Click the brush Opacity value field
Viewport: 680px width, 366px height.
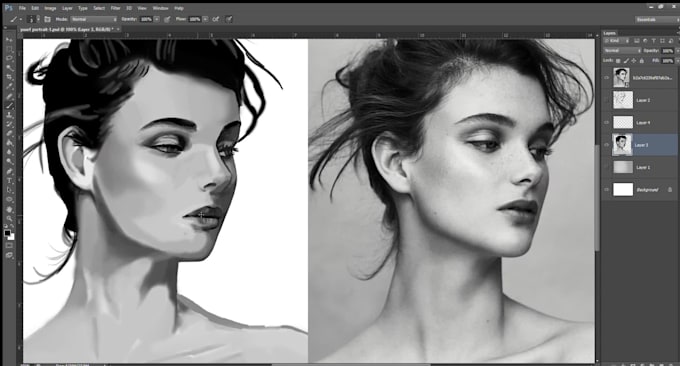pyautogui.click(x=146, y=20)
